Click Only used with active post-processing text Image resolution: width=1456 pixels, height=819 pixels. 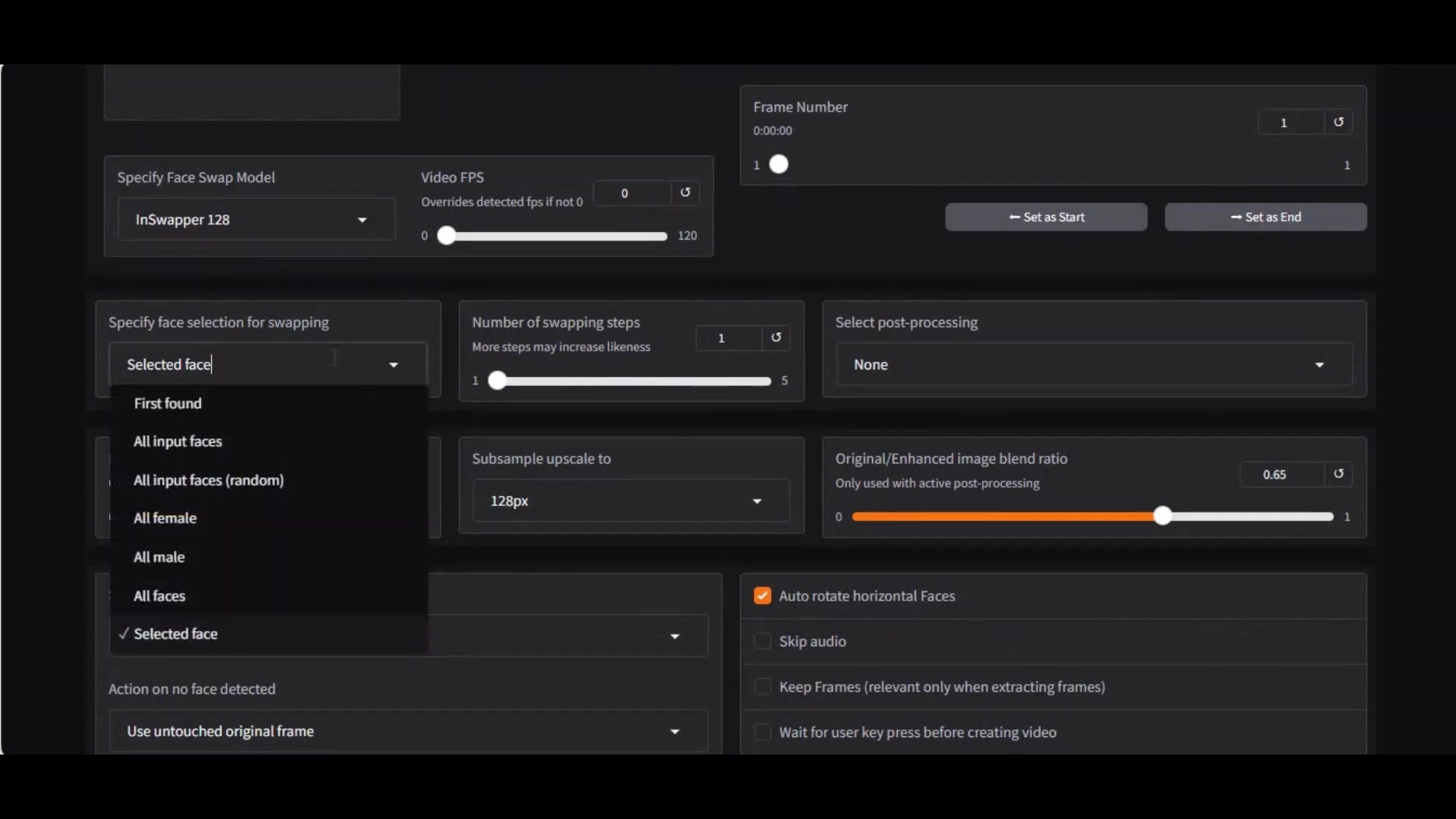tap(937, 483)
